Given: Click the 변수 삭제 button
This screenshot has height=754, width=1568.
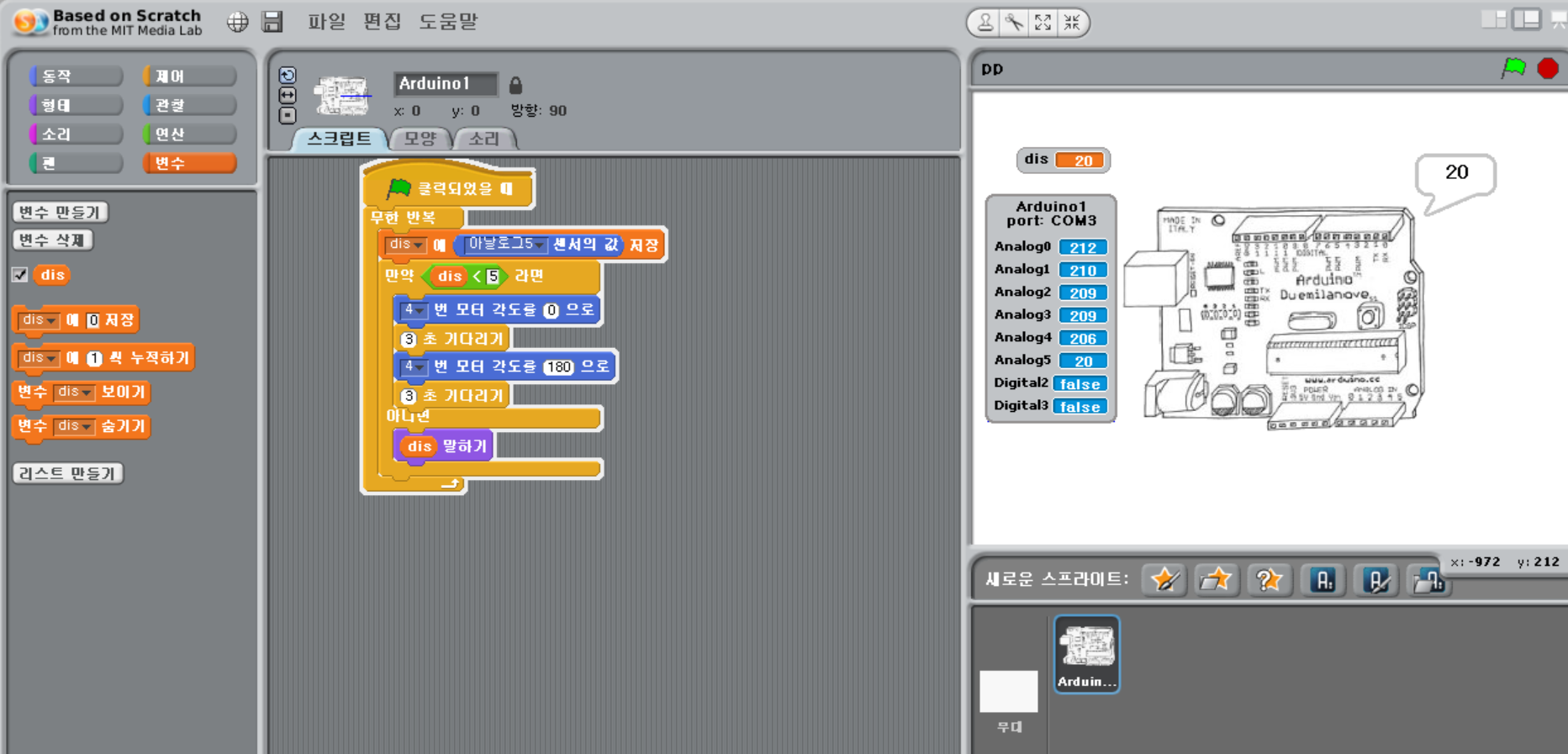Looking at the screenshot, I should (52, 240).
